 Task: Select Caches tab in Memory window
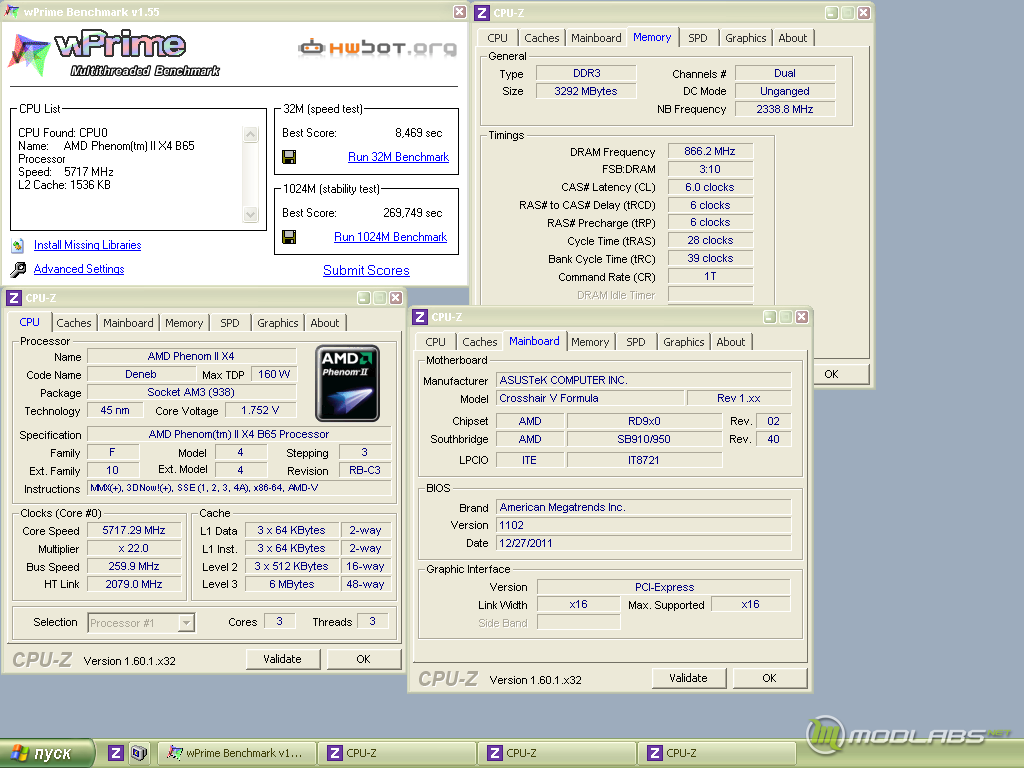(x=542, y=38)
